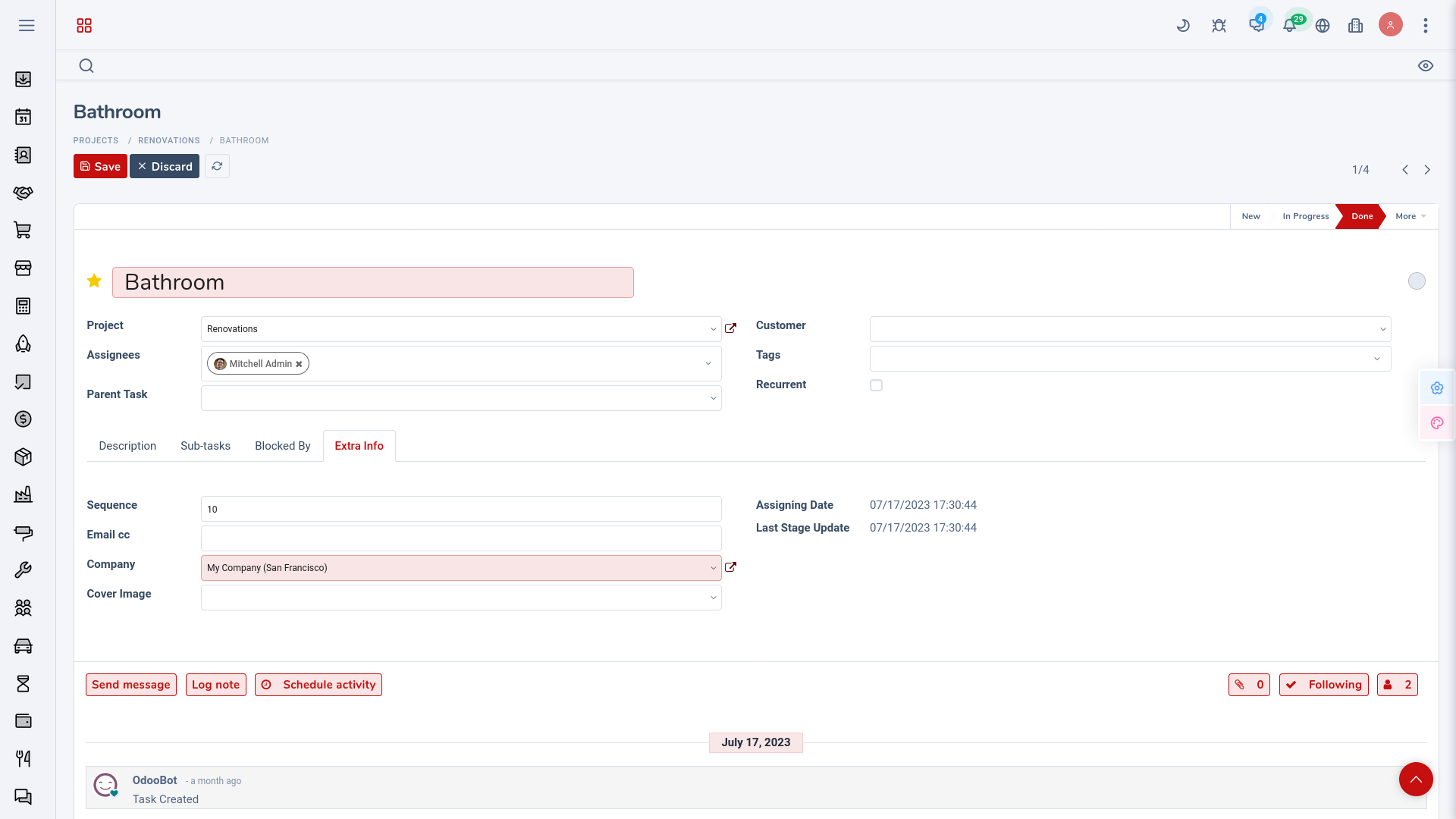1456x819 pixels.
Task: Click the scroll to top button
Action: click(x=1416, y=779)
